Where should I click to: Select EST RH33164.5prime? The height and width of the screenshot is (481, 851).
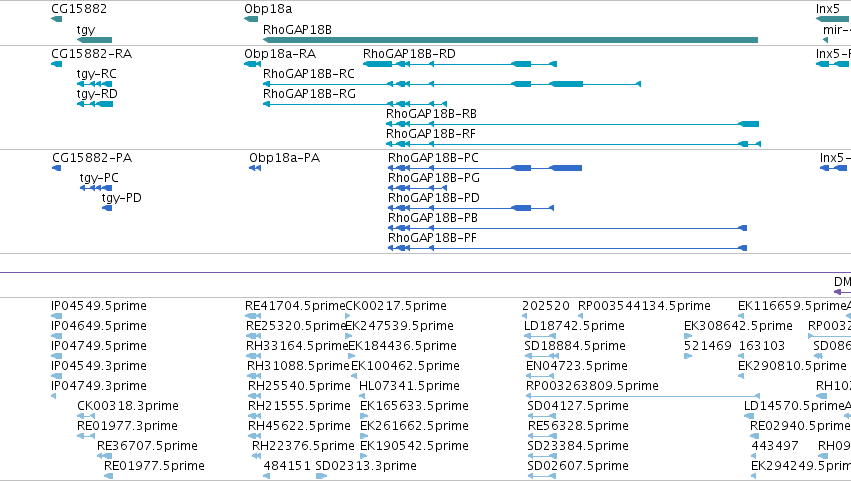tap(297, 346)
